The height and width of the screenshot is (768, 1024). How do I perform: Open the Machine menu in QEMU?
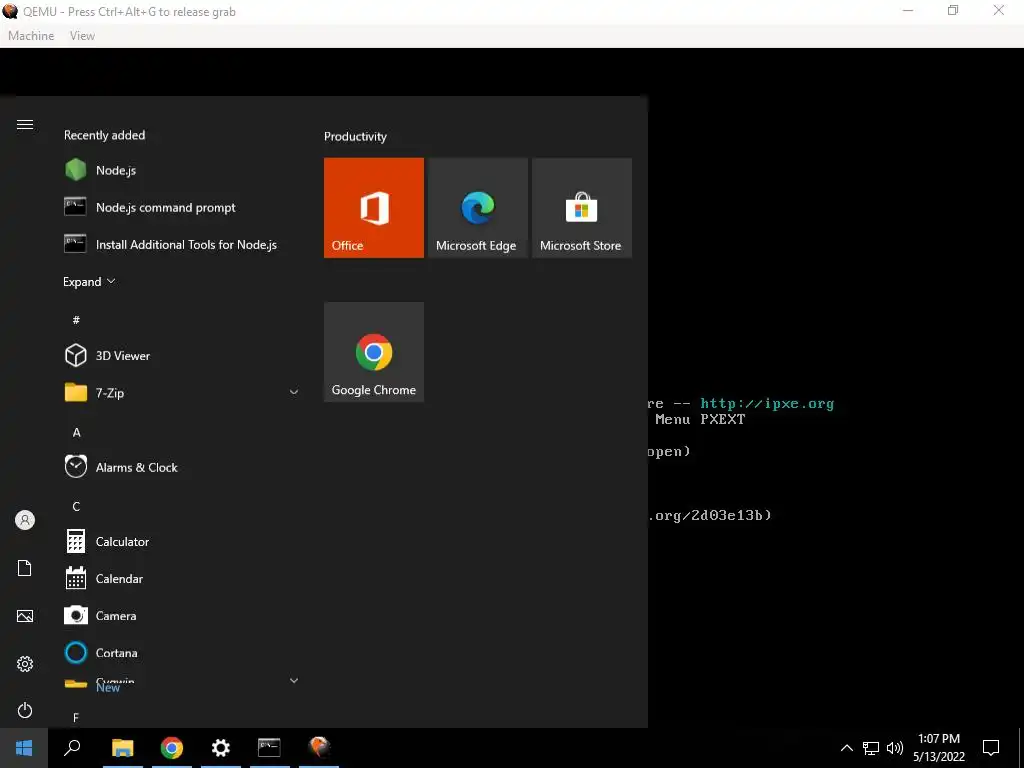[31, 36]
